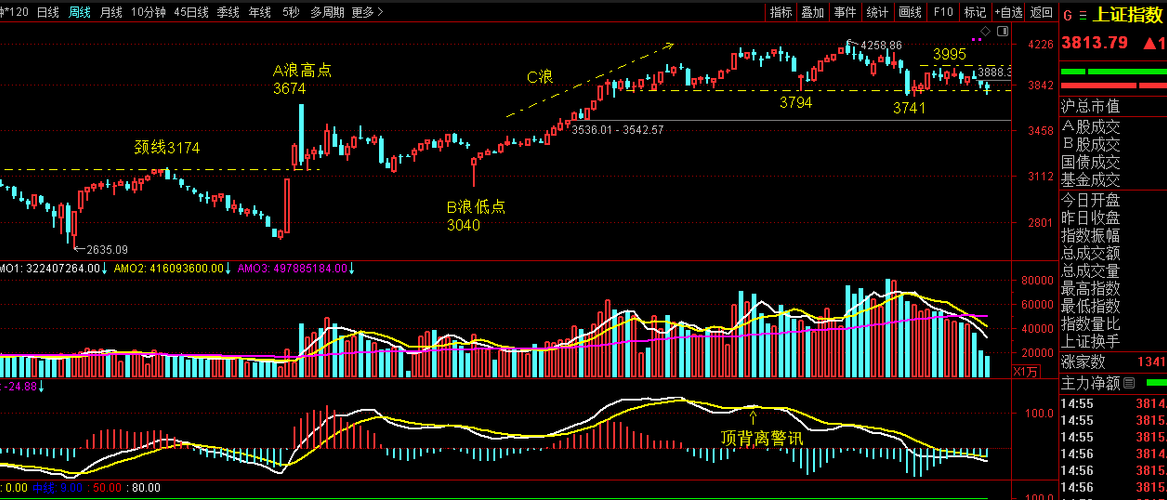The height and width of the screenshot is (500, 1167).
Task: Open F10 company info
Action: click(943, 12)
